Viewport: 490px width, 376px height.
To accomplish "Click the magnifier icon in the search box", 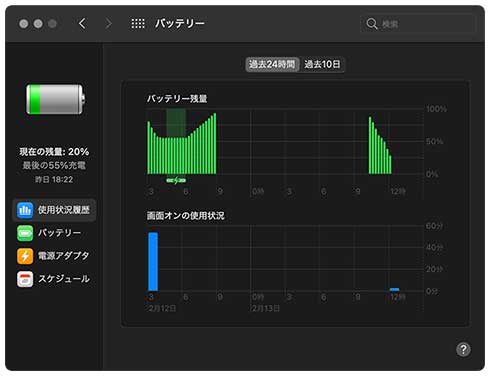I will coord(372,24).
